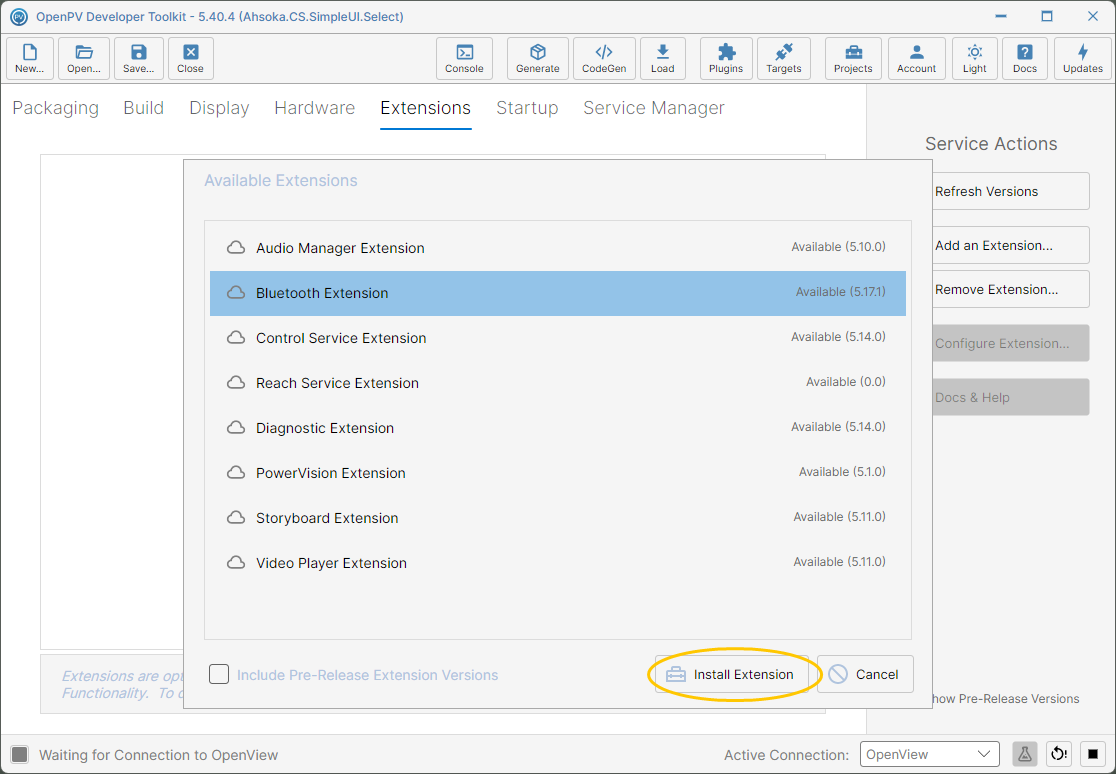Click the Available (0.0) version text

pyautogui.click(x=846, y=382)
